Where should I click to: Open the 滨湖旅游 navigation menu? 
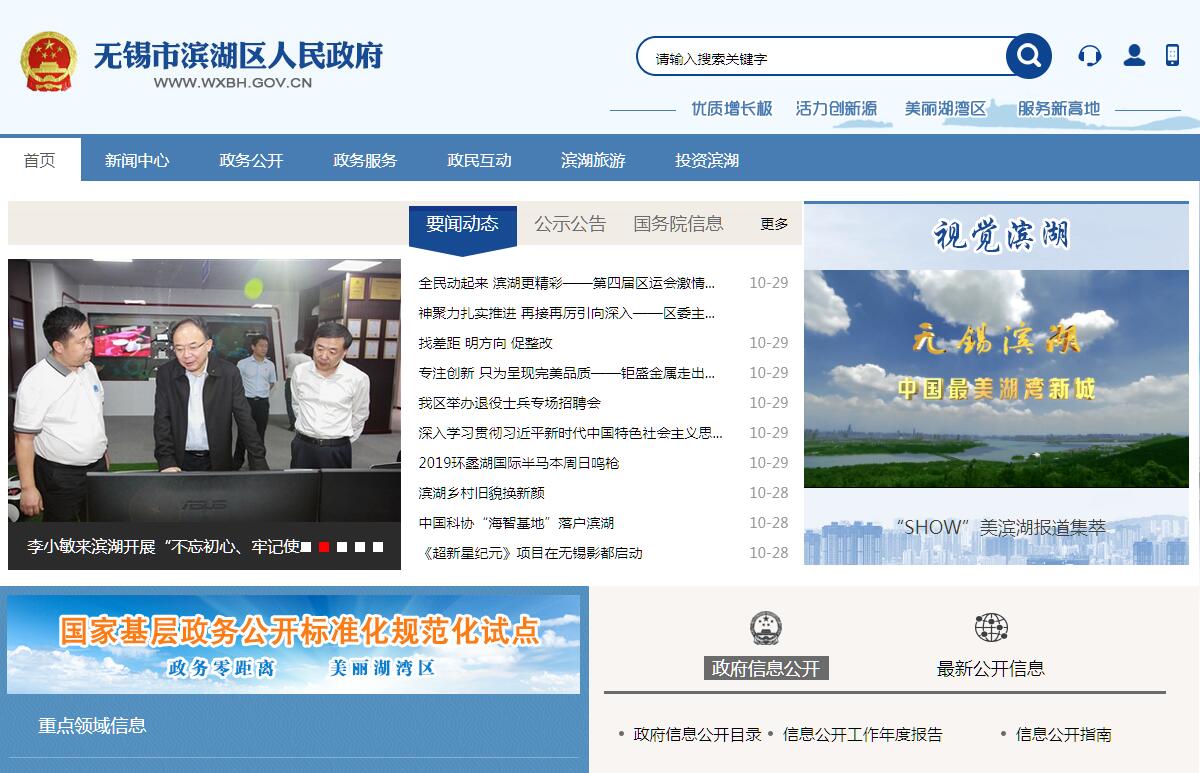tap(593, 160)
